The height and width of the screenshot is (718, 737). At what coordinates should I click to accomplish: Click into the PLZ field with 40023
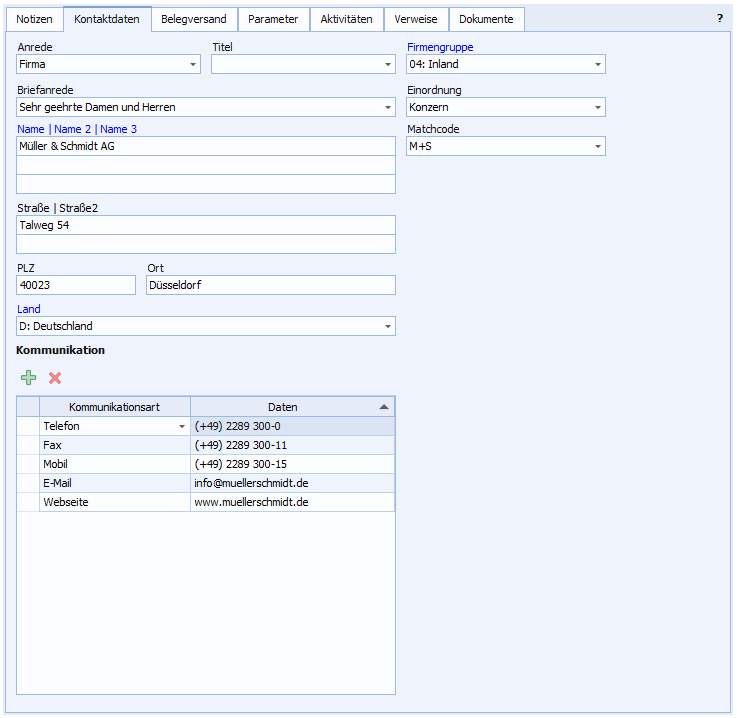pyautogui.click(x=76, y=285)
